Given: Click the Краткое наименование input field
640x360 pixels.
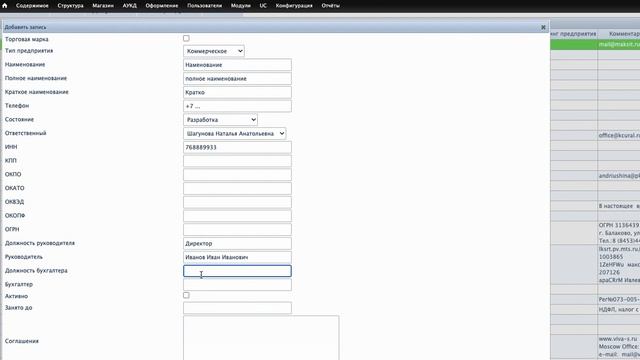Looking at the screenshot, I should click(237, 92).
